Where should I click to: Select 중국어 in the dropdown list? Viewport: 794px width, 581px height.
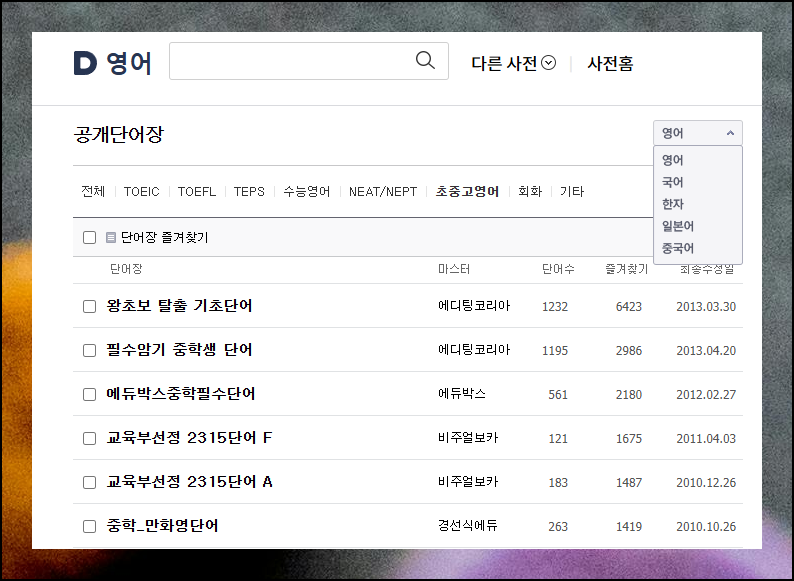click(x=678, y=248)
